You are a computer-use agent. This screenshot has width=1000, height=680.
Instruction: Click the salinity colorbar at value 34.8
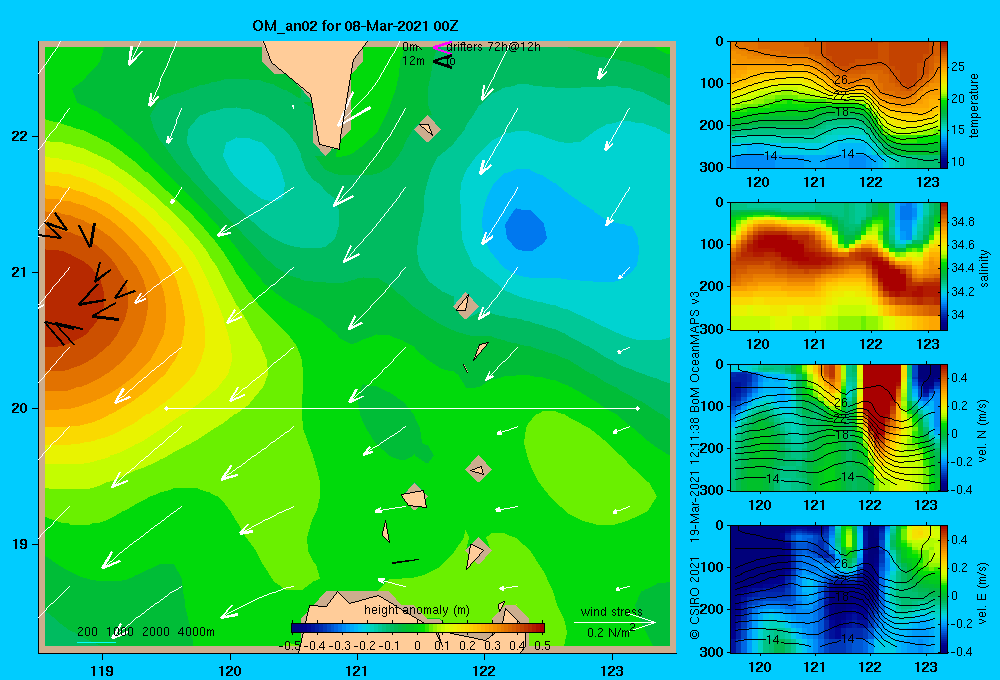944,222
